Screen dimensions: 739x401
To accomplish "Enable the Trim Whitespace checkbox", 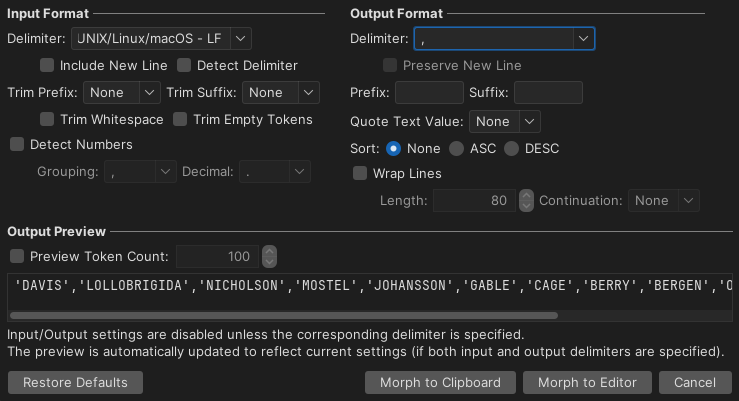I will pyautogui.click(x=47, y=119).
